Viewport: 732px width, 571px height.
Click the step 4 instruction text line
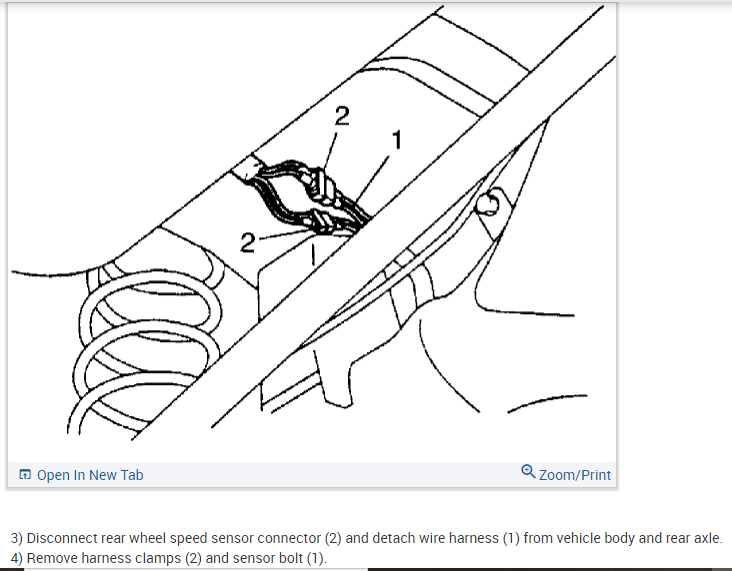169,558
